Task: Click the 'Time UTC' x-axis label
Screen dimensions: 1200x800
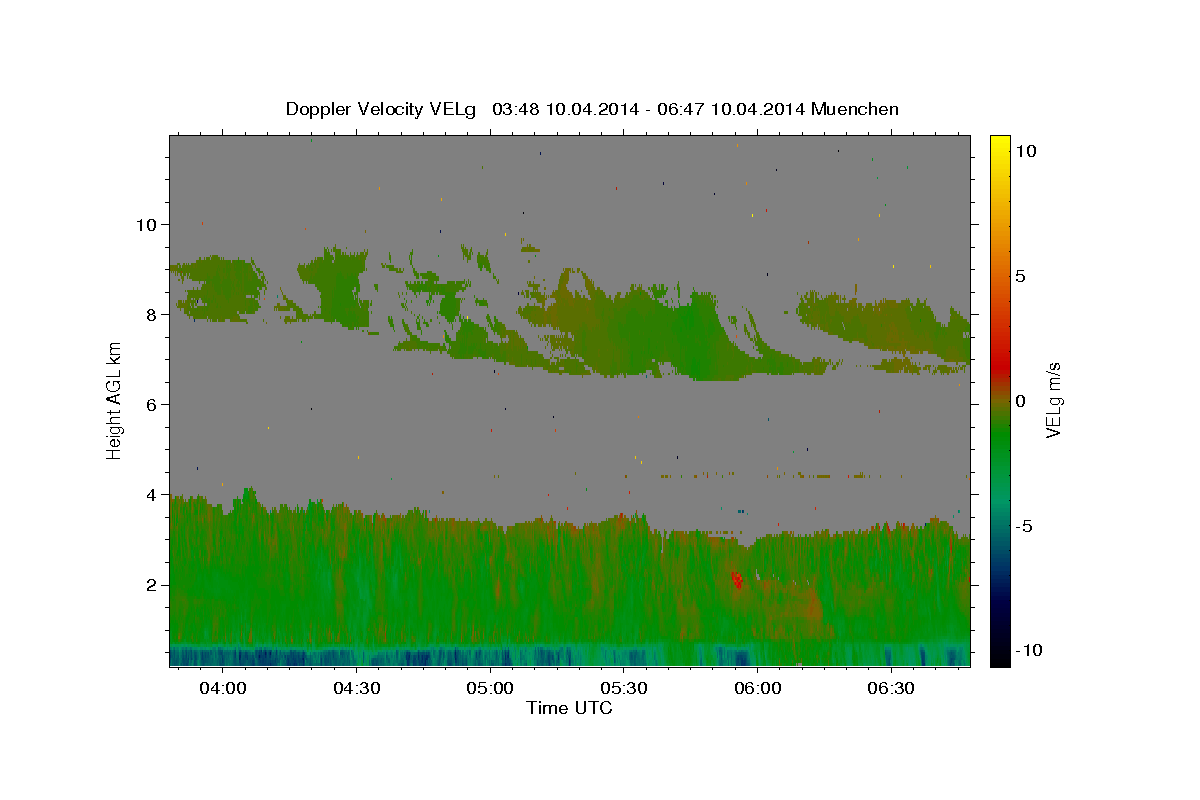Action: 569,708
